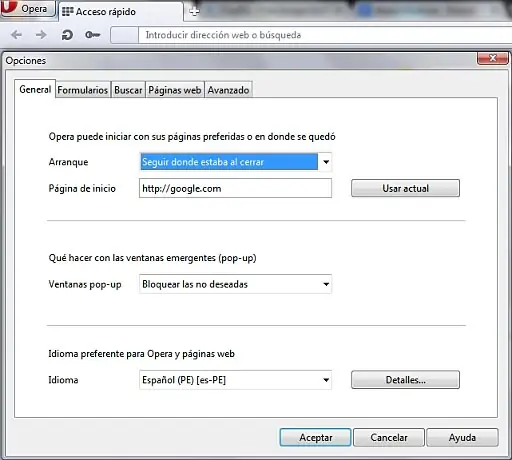The height and width of the screenshot is (460, 512).
Task: Switch to the General tab
Action: point(35,89)
